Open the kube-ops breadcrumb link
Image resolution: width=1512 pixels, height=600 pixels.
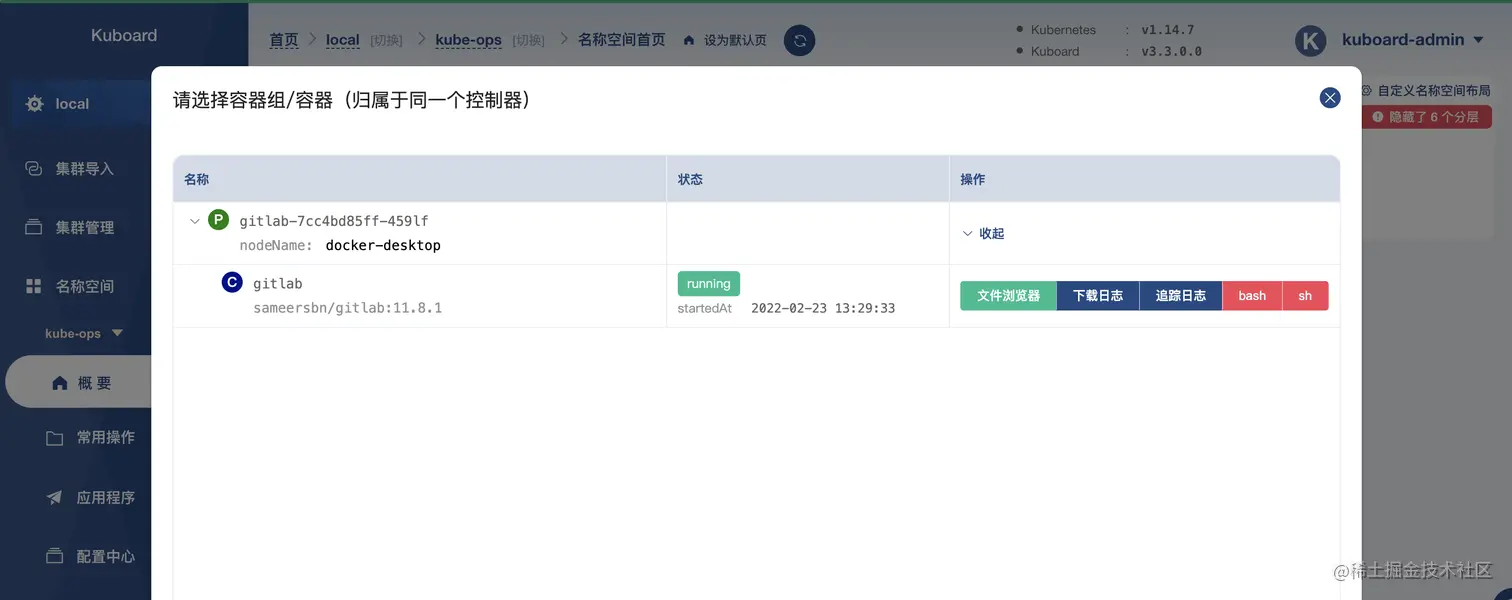coord(468,40)
